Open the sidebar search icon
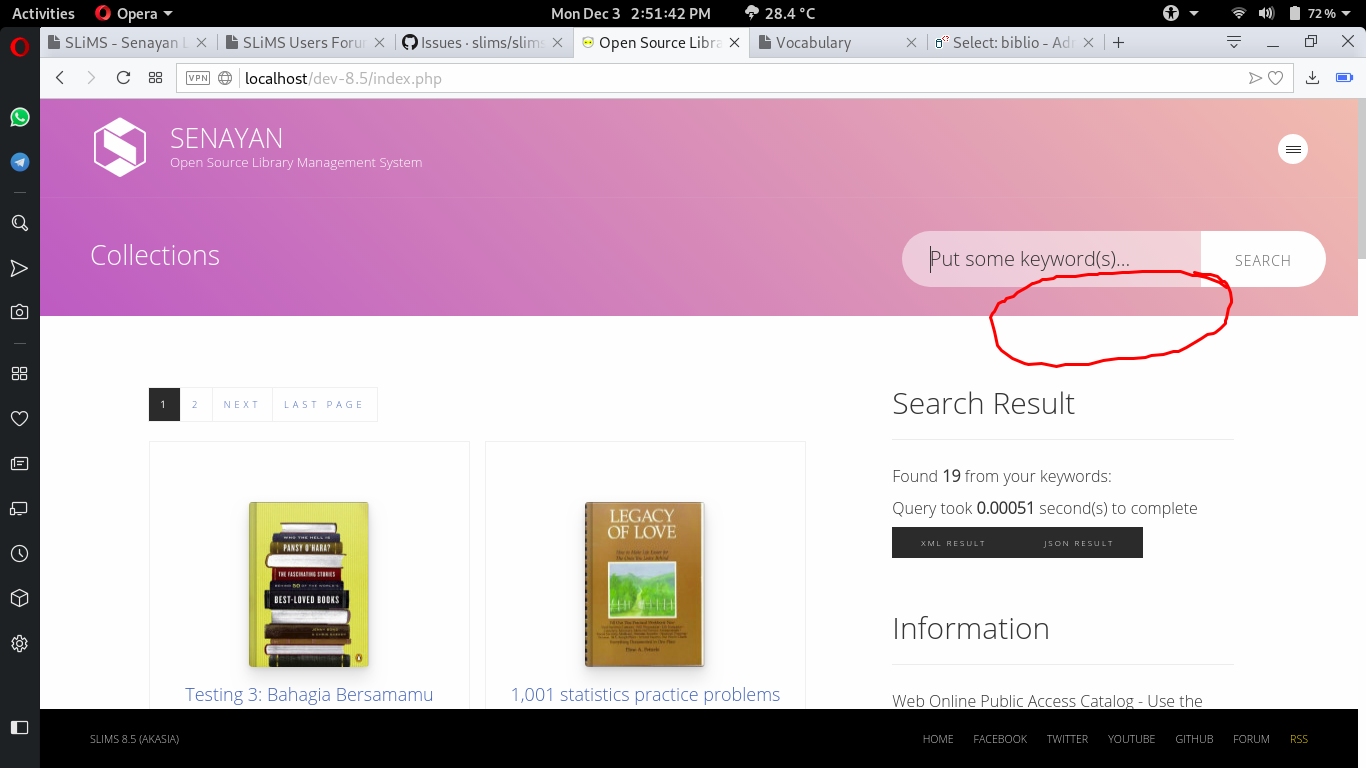Viewport: 1366px width, 768px height. [19, 223]
